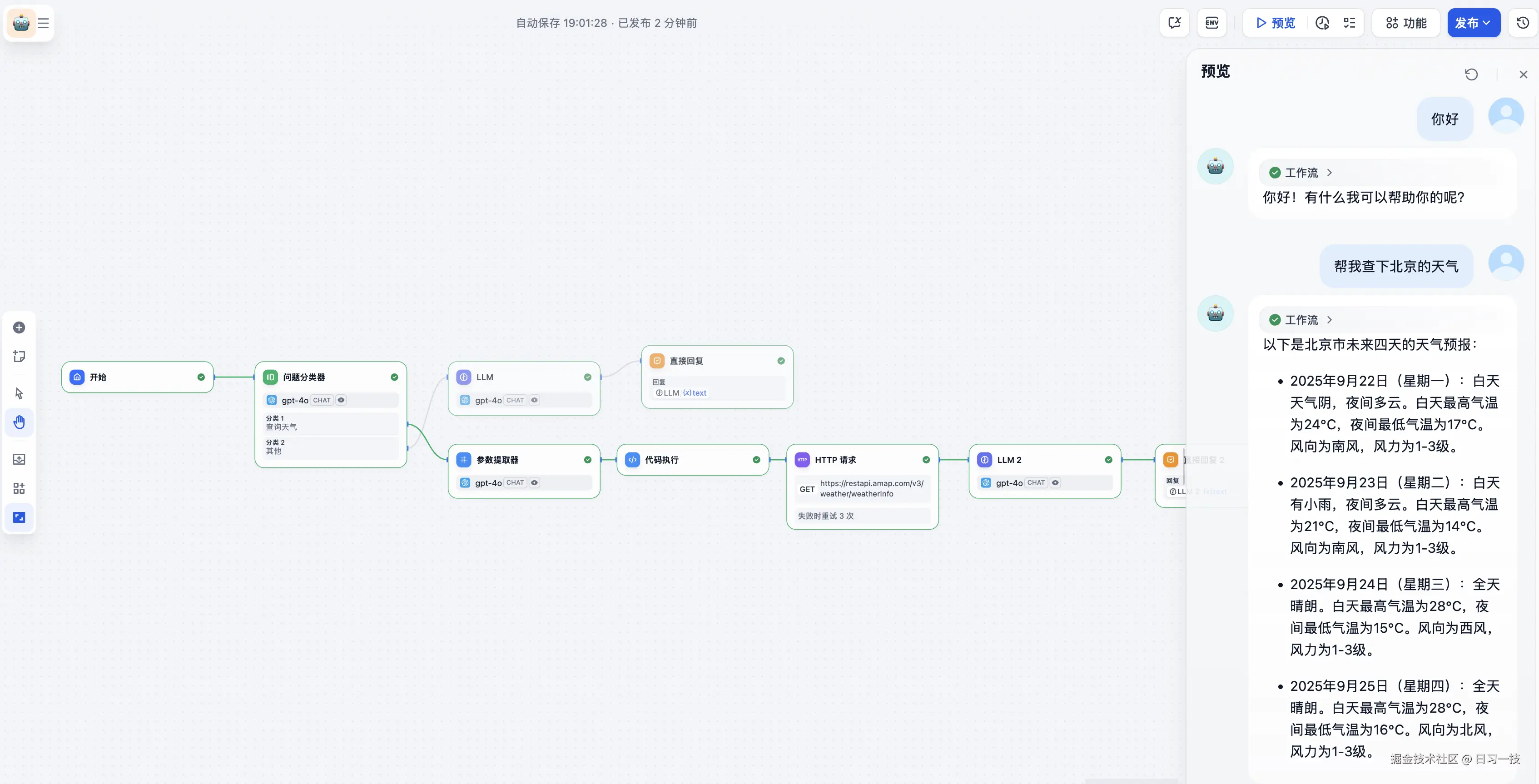Open the 功能 features panel
The height and width of the screenshot is (784, 1539).
(1405, 23)
